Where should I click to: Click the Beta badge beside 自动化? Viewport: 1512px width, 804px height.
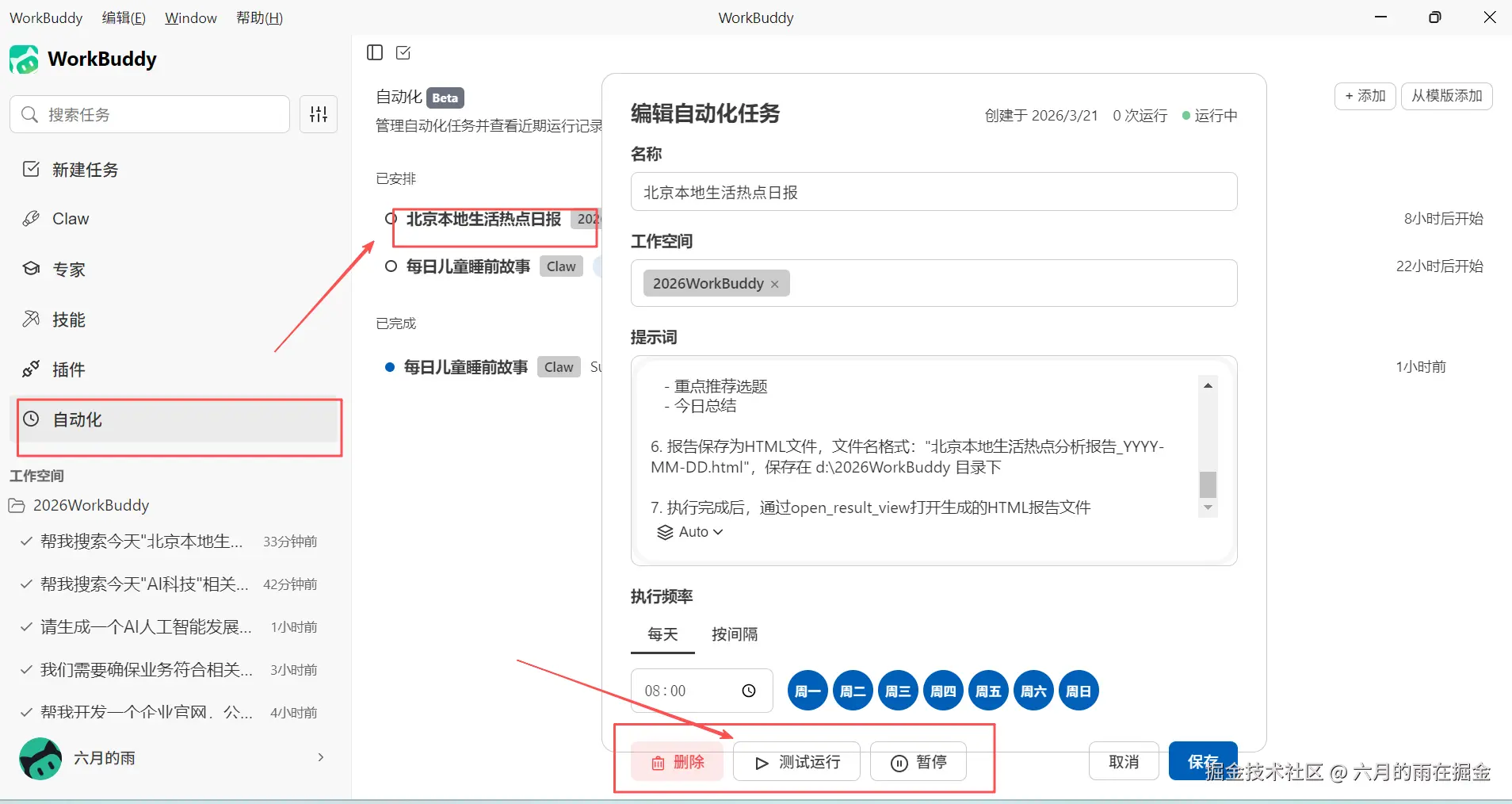(445, 98)
